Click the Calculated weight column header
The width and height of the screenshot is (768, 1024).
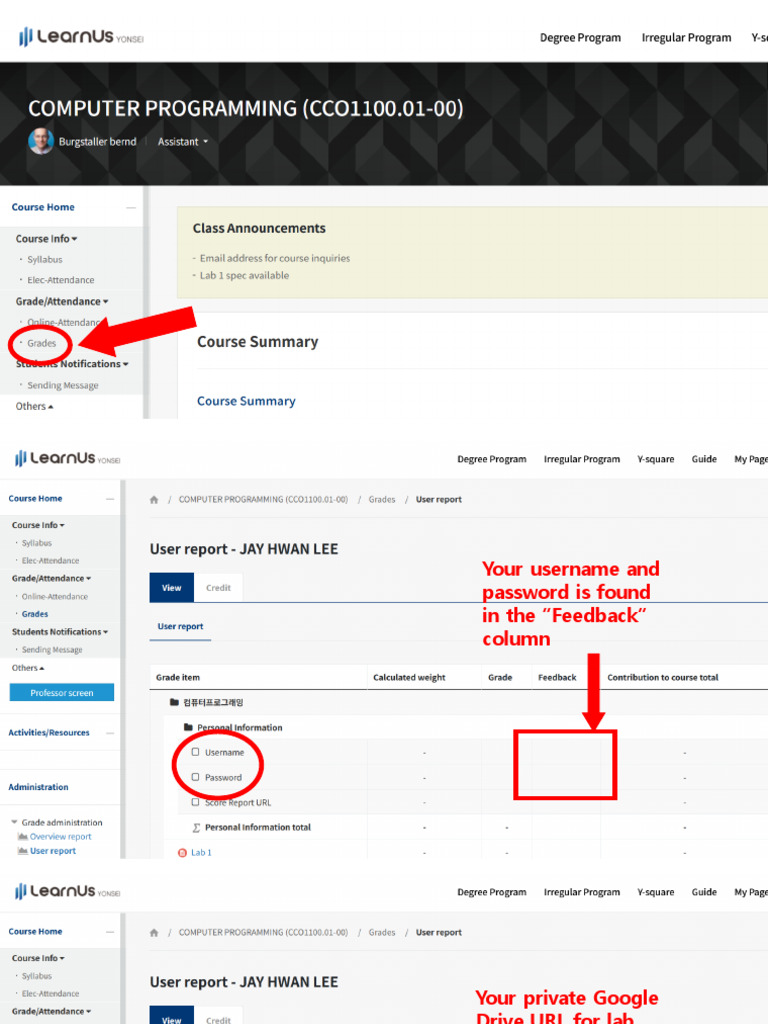(409, 677)
